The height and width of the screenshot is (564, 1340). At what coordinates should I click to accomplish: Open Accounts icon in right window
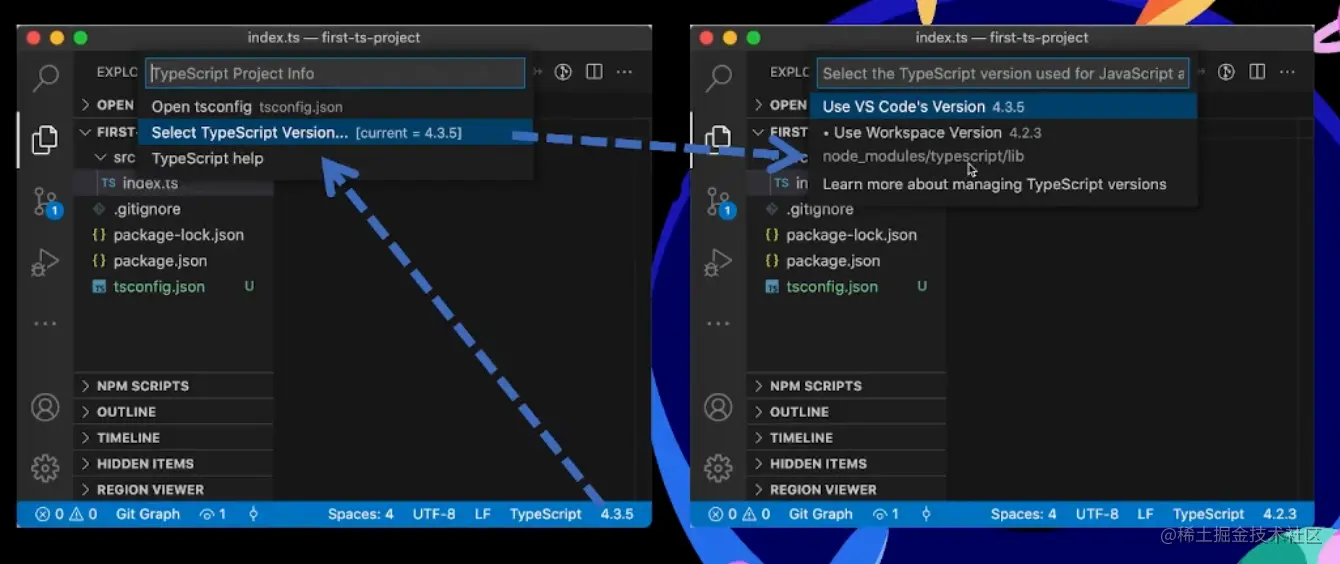(x=718, y=407)
